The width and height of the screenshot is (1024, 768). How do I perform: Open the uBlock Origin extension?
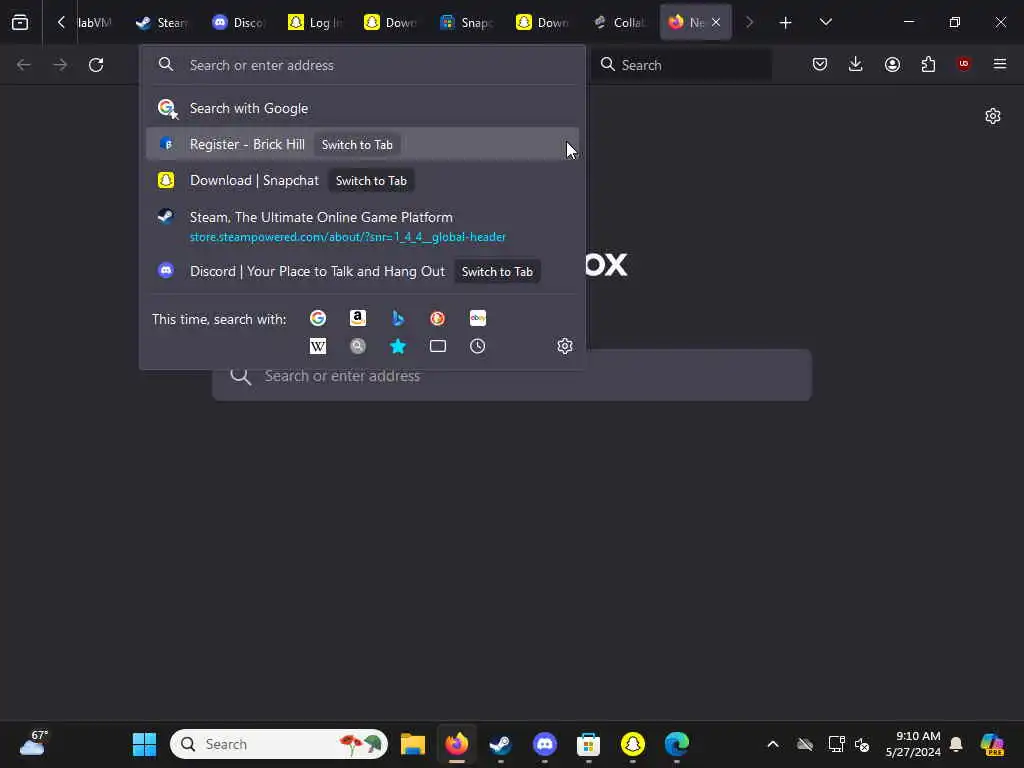pos(963,64)
